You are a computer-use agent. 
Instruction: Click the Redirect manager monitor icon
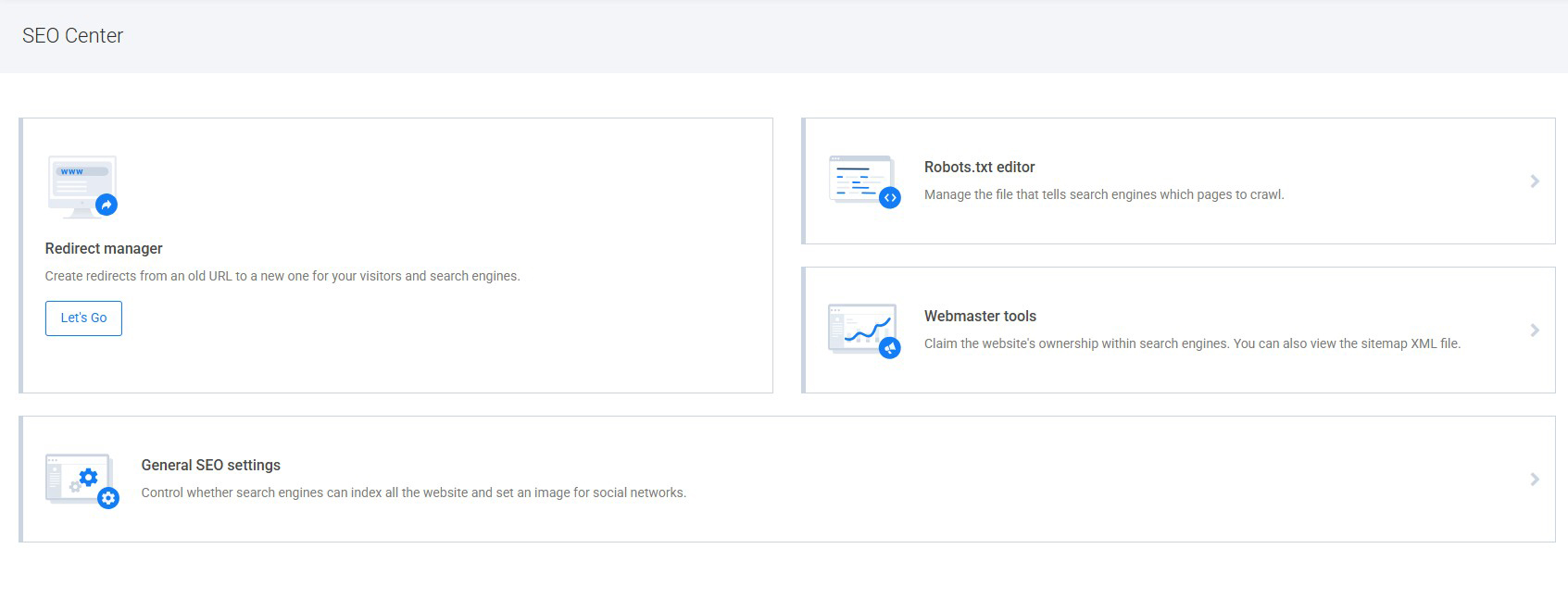click(x=82, y=186)
